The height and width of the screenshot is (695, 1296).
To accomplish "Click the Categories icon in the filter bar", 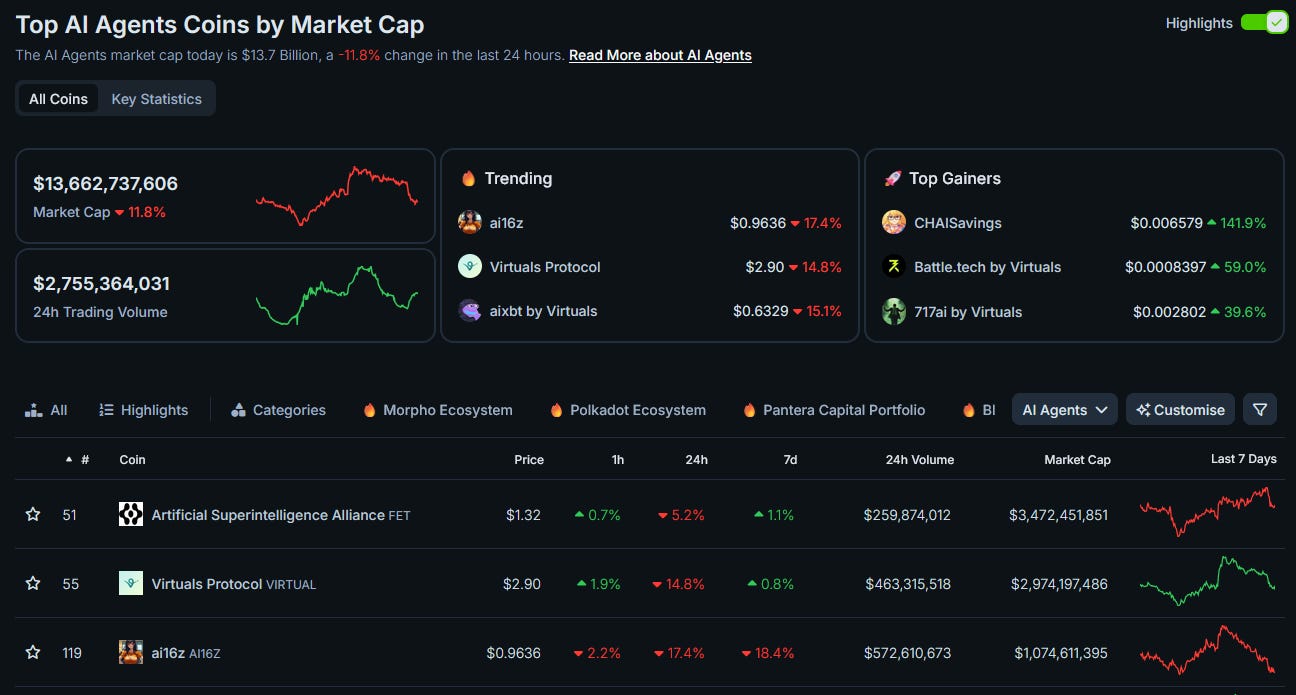I will pos(238,409).
